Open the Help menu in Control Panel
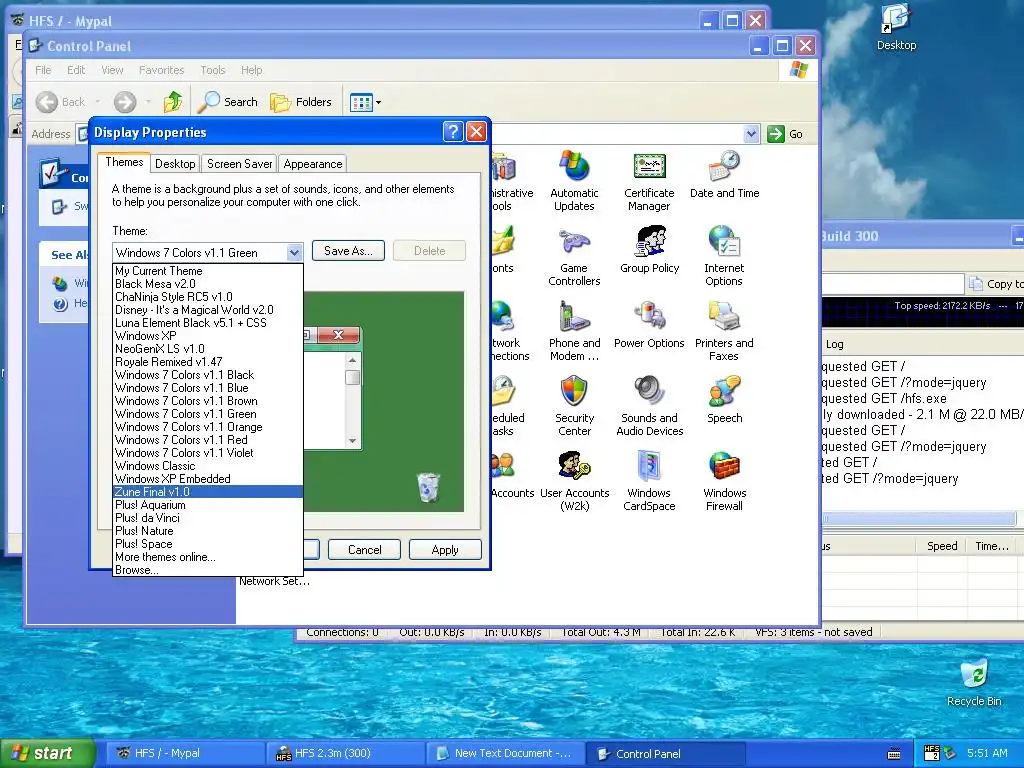The height and width of the screenshot is (768, 1024). [251, 70]
